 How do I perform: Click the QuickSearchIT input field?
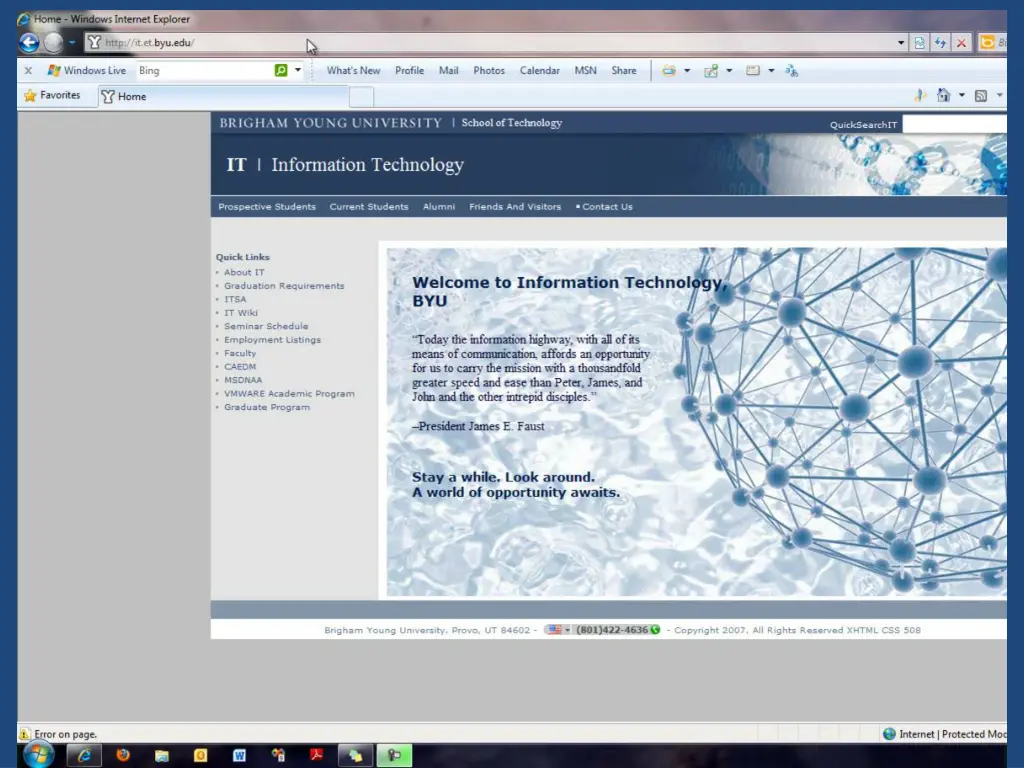click(x=954, y=124)
